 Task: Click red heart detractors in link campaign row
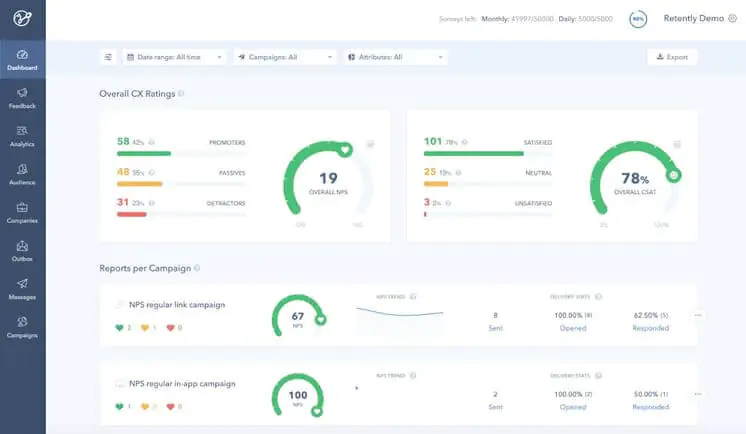(170, 327)
